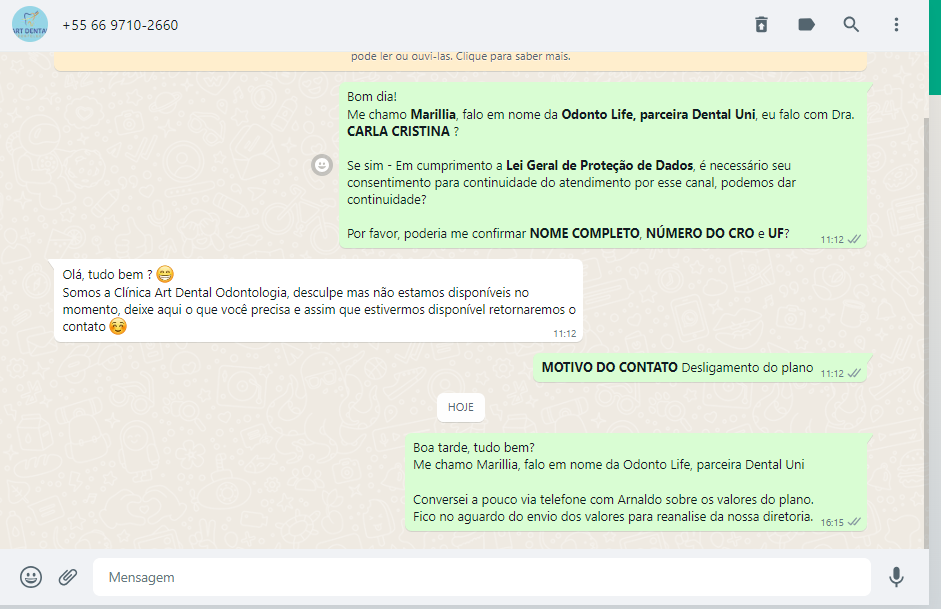Attach a file with the paperclip icon
This screenshot has height=609, width=941.
coord(68,577)
